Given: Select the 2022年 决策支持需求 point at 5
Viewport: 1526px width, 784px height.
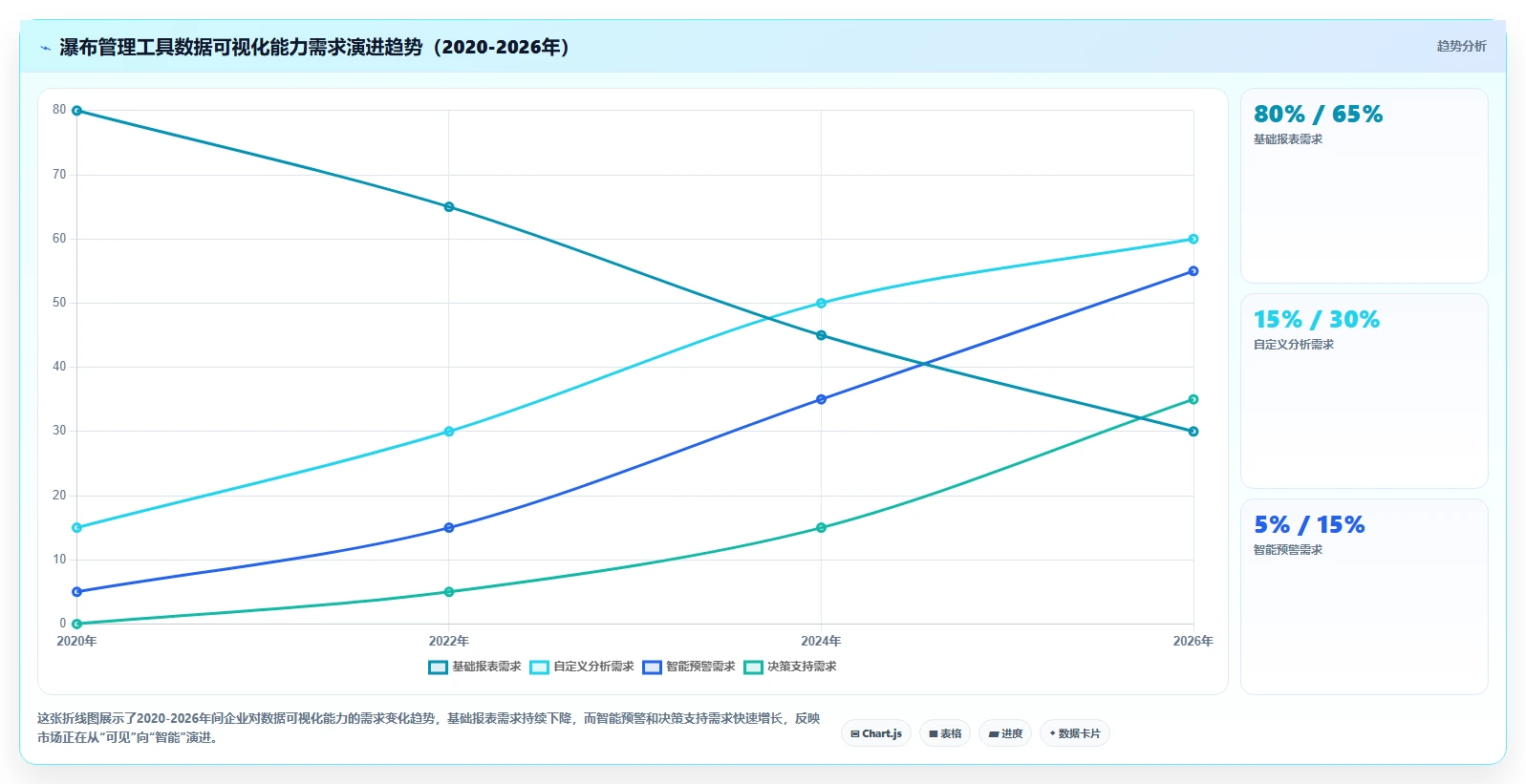Looking at the screenshot, I should [x=449, y=592].
